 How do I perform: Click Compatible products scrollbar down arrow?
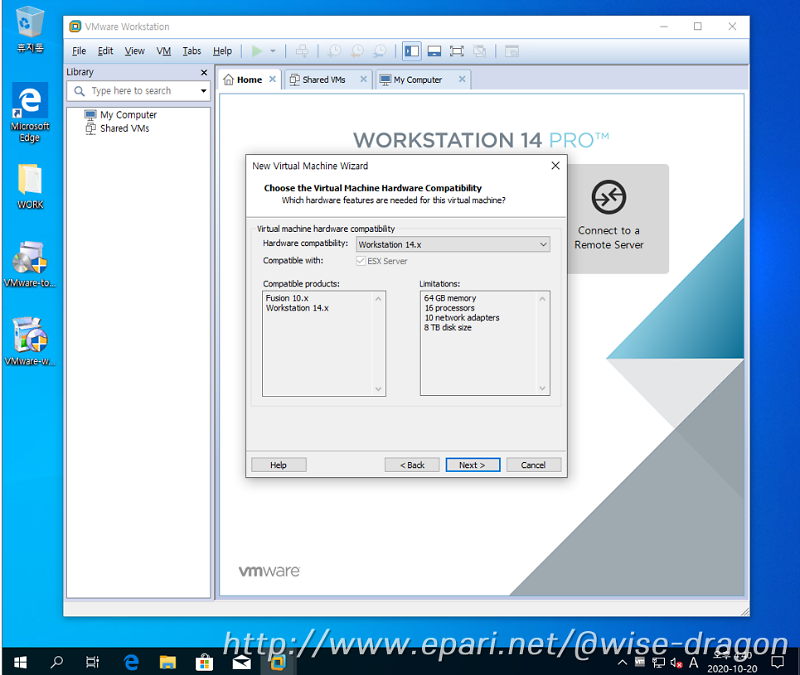point(378,389)
